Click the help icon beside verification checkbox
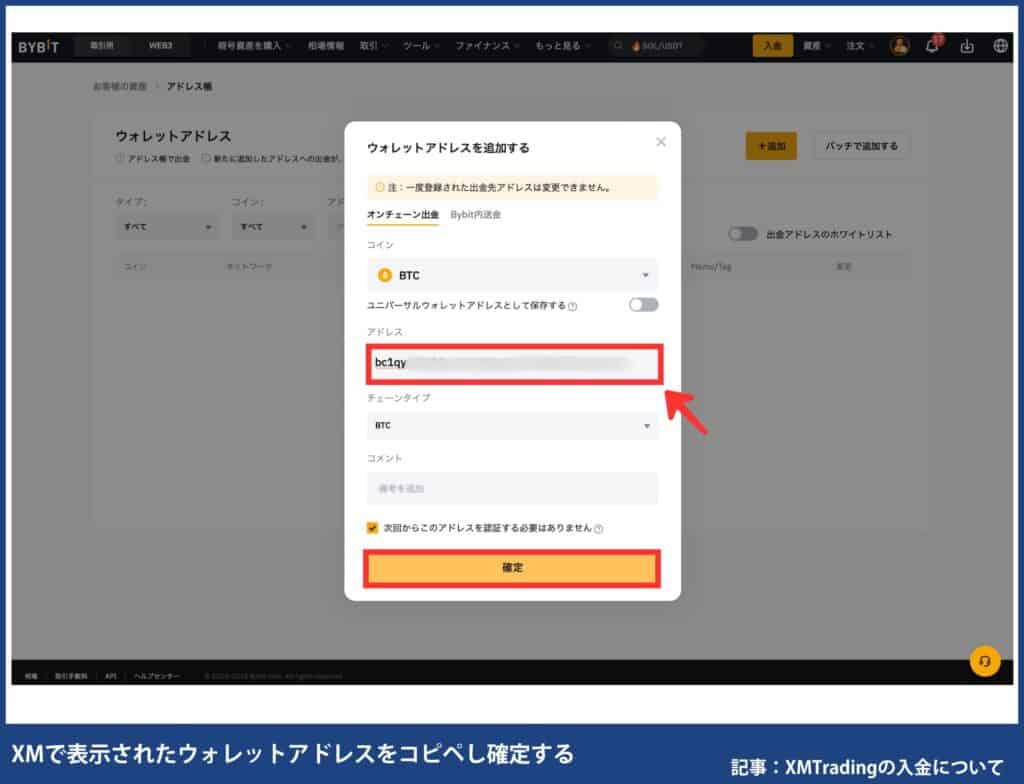The height and width of the screenshot is (784, 1024). [599, 529]
